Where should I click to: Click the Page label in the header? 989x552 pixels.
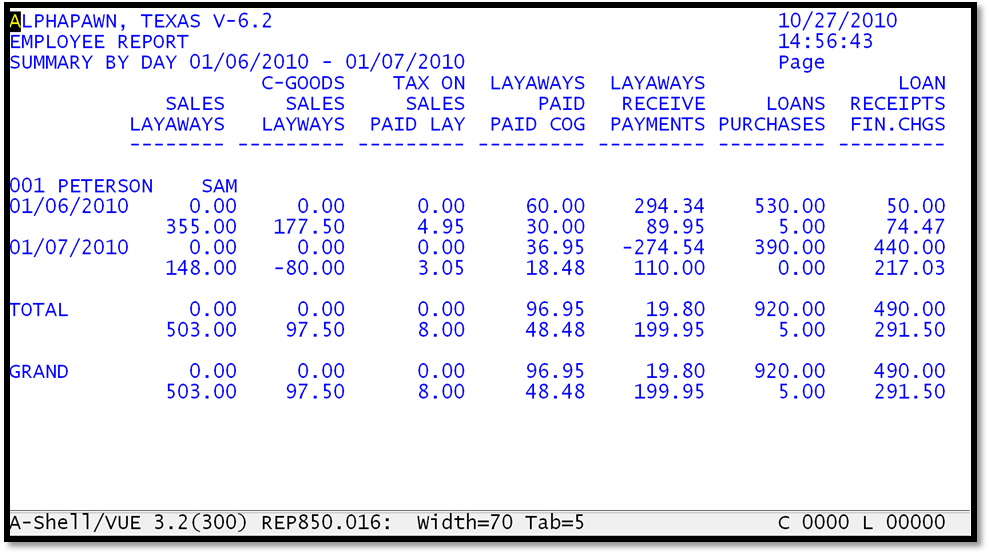(801, 63)
